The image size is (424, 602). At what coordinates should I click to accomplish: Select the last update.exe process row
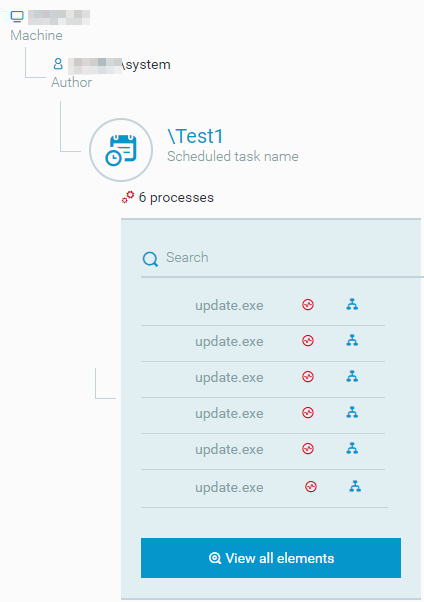point(264,488)
